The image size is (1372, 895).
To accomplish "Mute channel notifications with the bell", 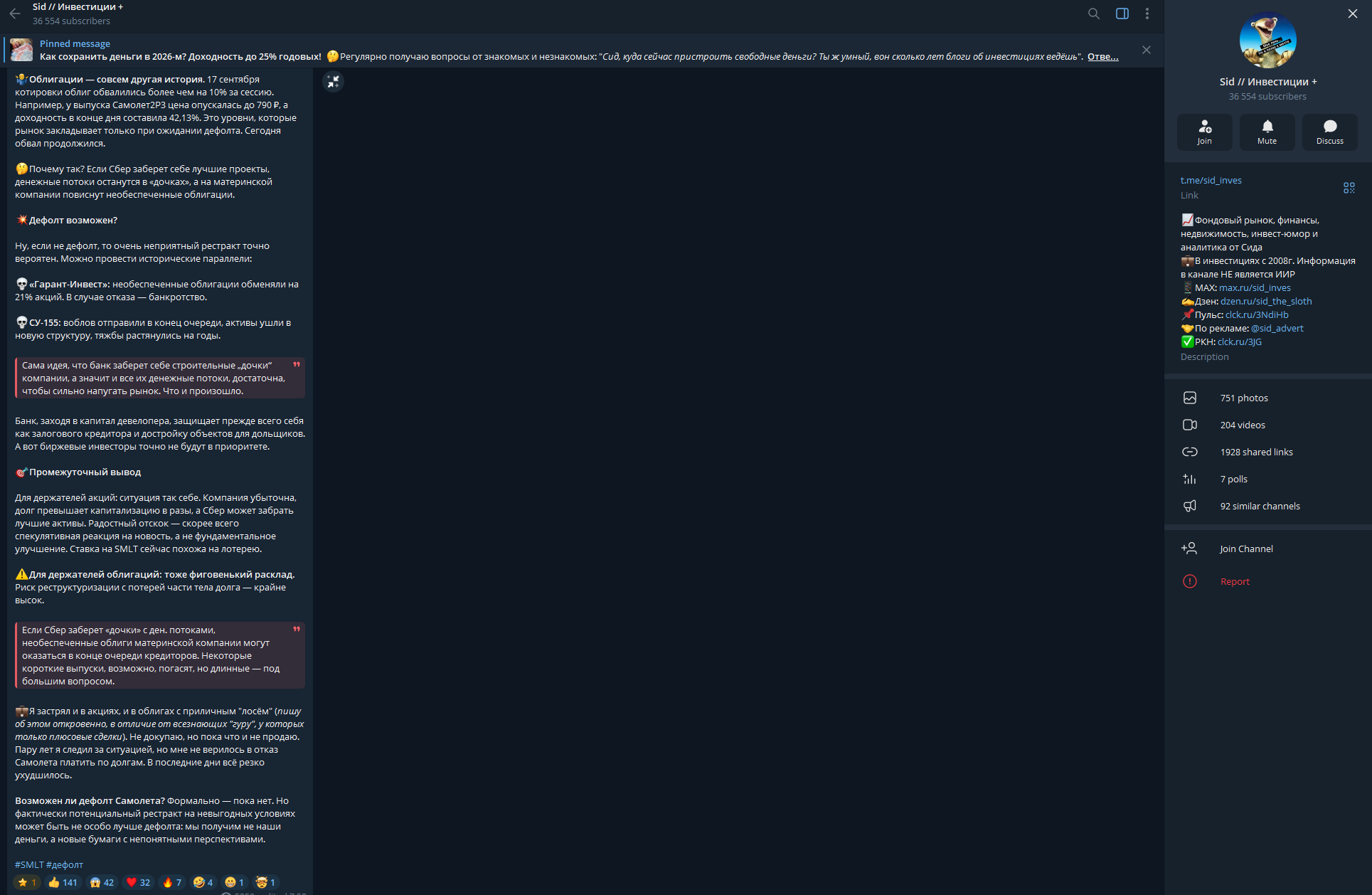I will 1267,132.
